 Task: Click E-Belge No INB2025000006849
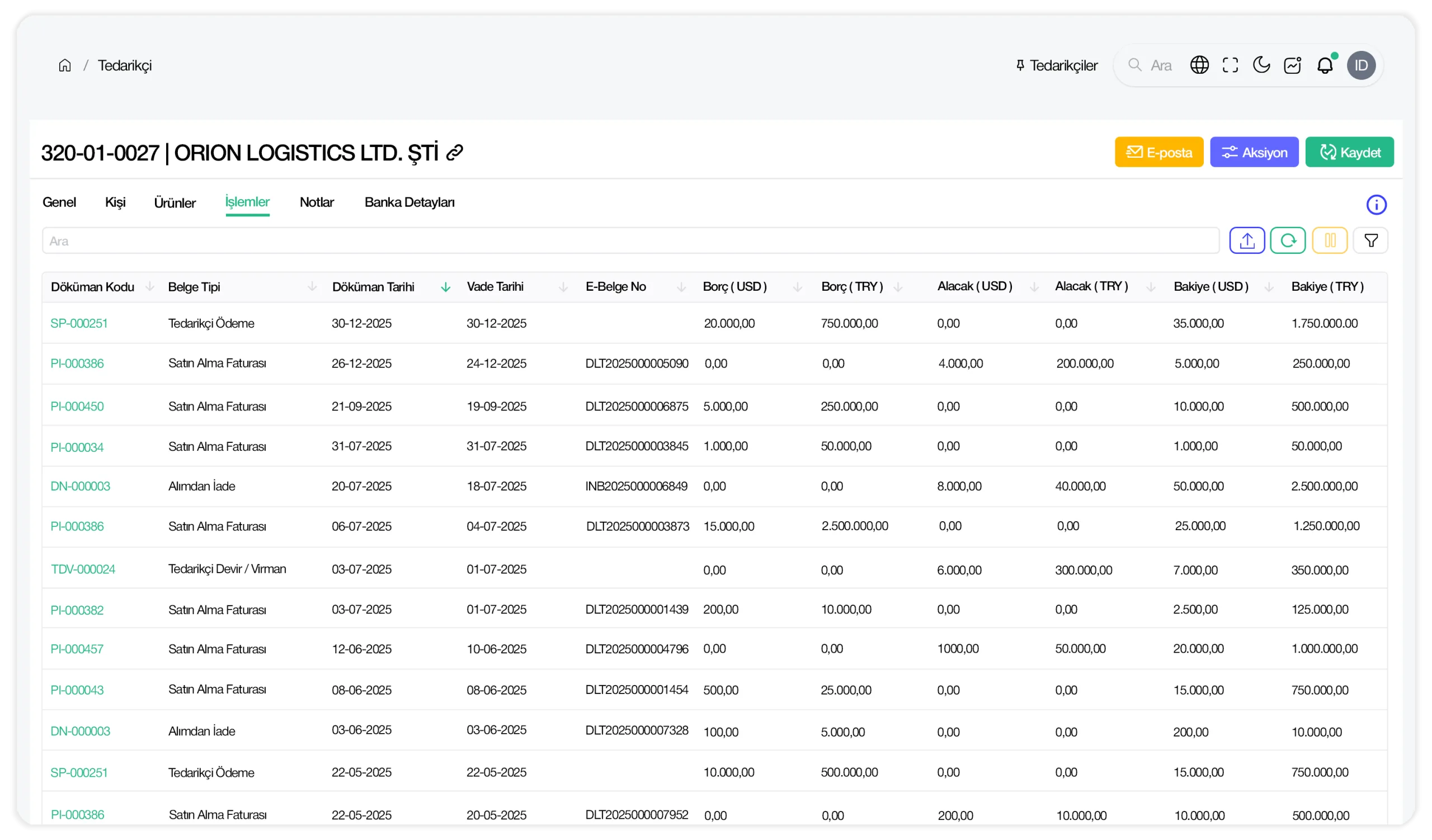637,486
